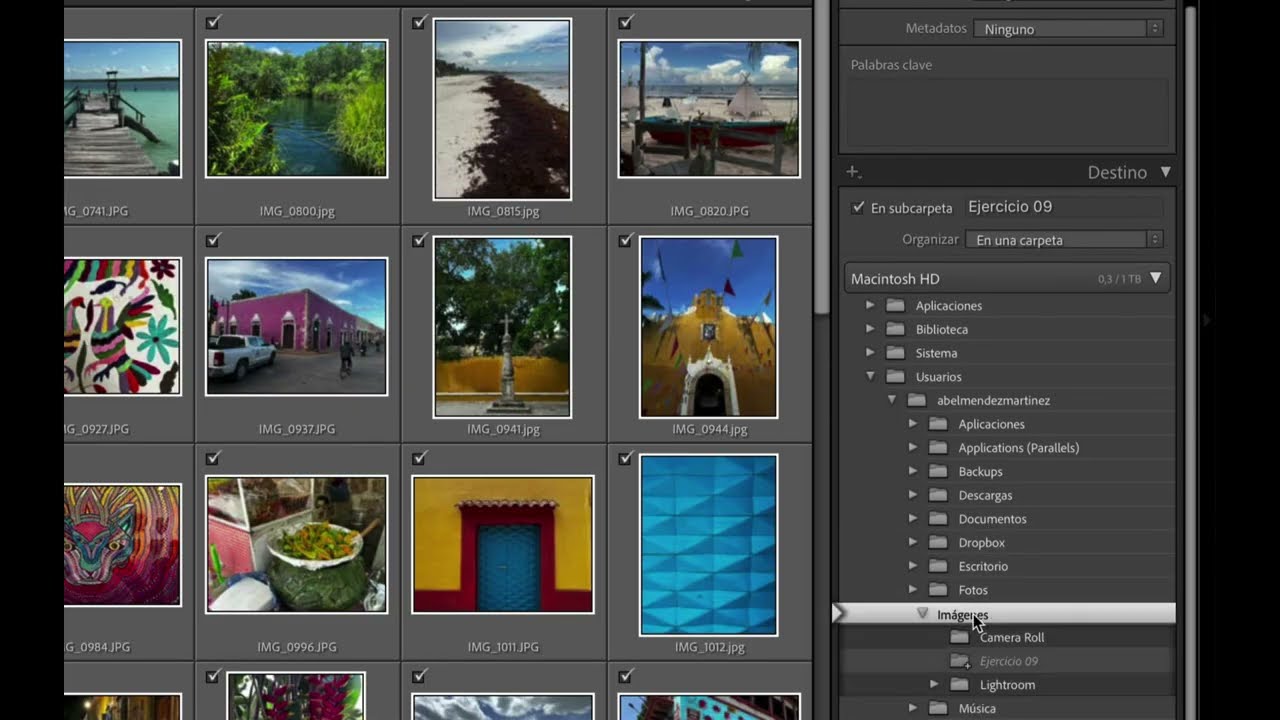This screenshot has width=1280, height=720.
Task: Expand the Música folder arrow
Action: click(x=912, y=708)
